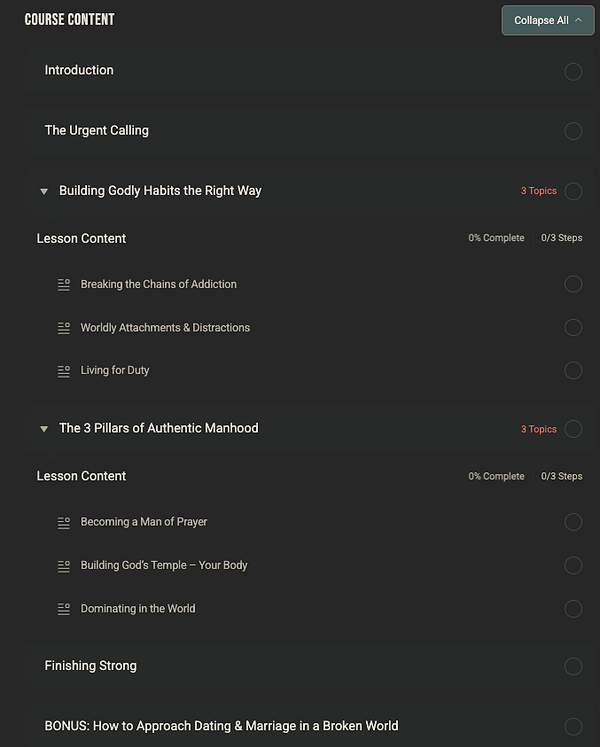Toggle completion circle for Finishing Strong
The image size is (600, 747).
click(x=573, y=666)
